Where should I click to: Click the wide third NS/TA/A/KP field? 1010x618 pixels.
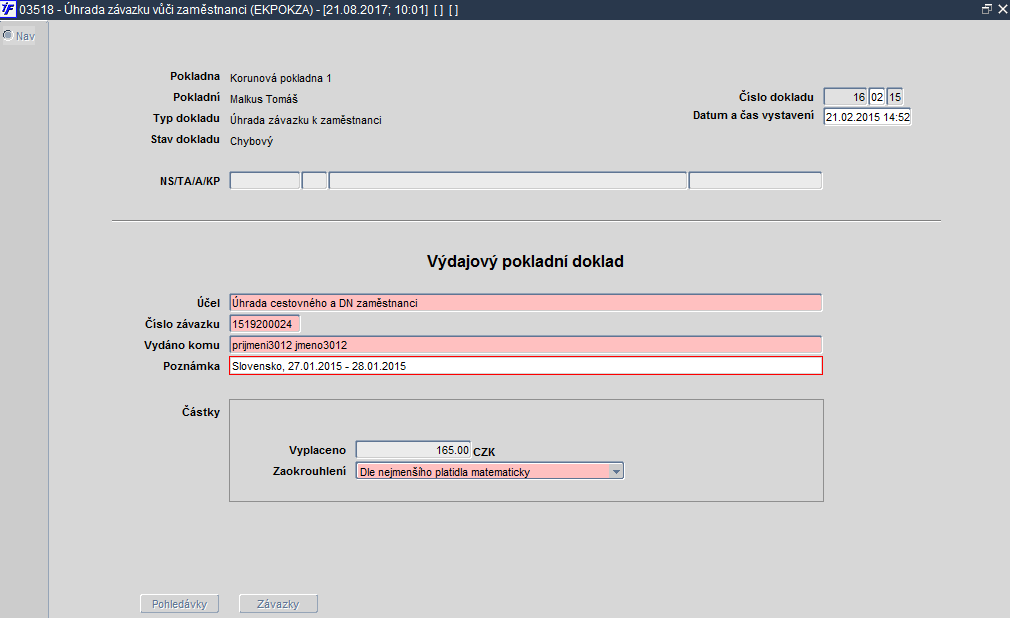tap(508, 180)
